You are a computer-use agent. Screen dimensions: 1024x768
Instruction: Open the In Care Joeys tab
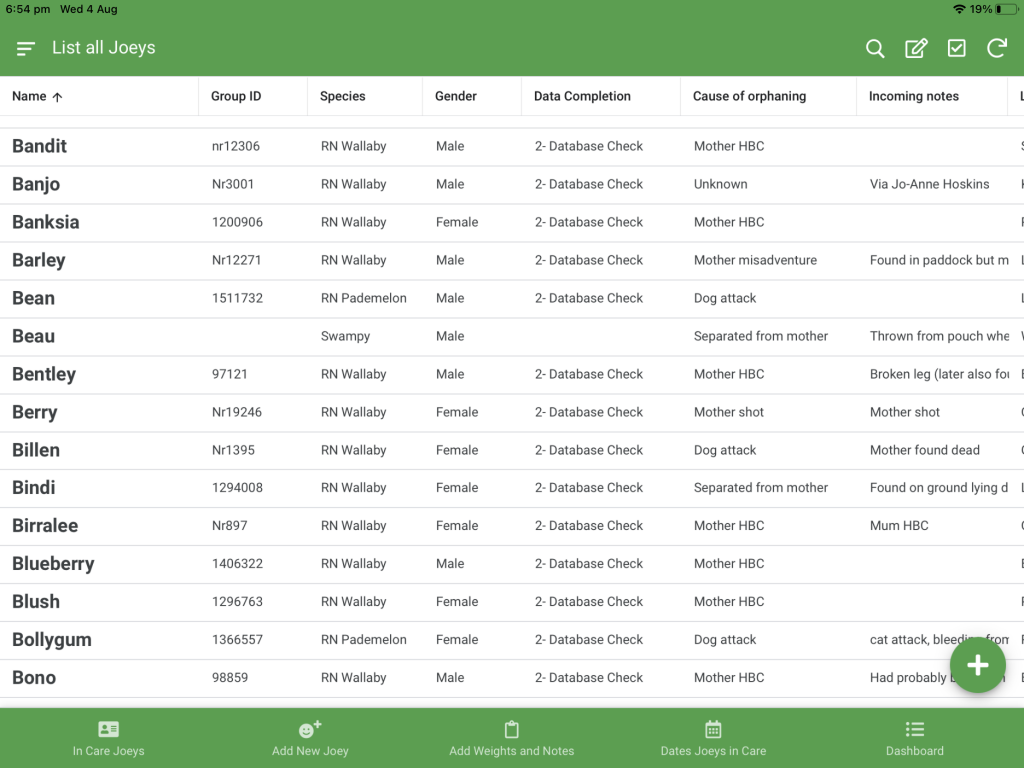(x=108, y=739)
